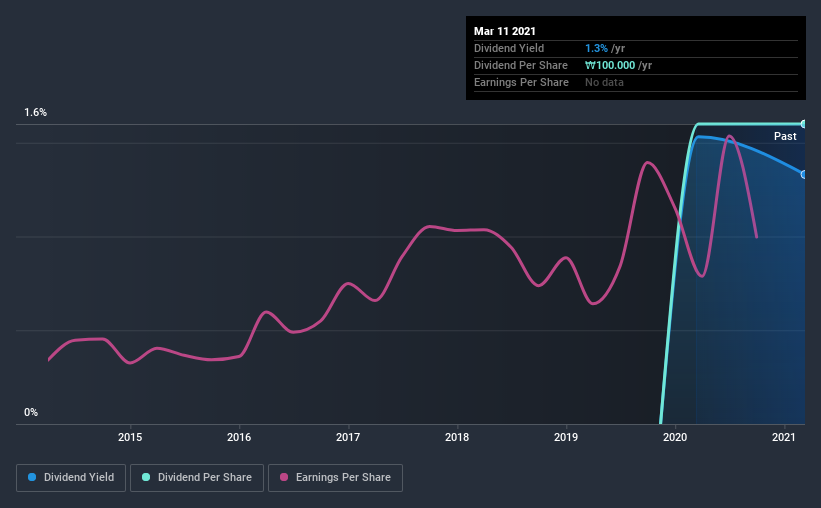821x508 pixels.
Task: Select the 2019 x-axis label
Action: pos(566,436)
